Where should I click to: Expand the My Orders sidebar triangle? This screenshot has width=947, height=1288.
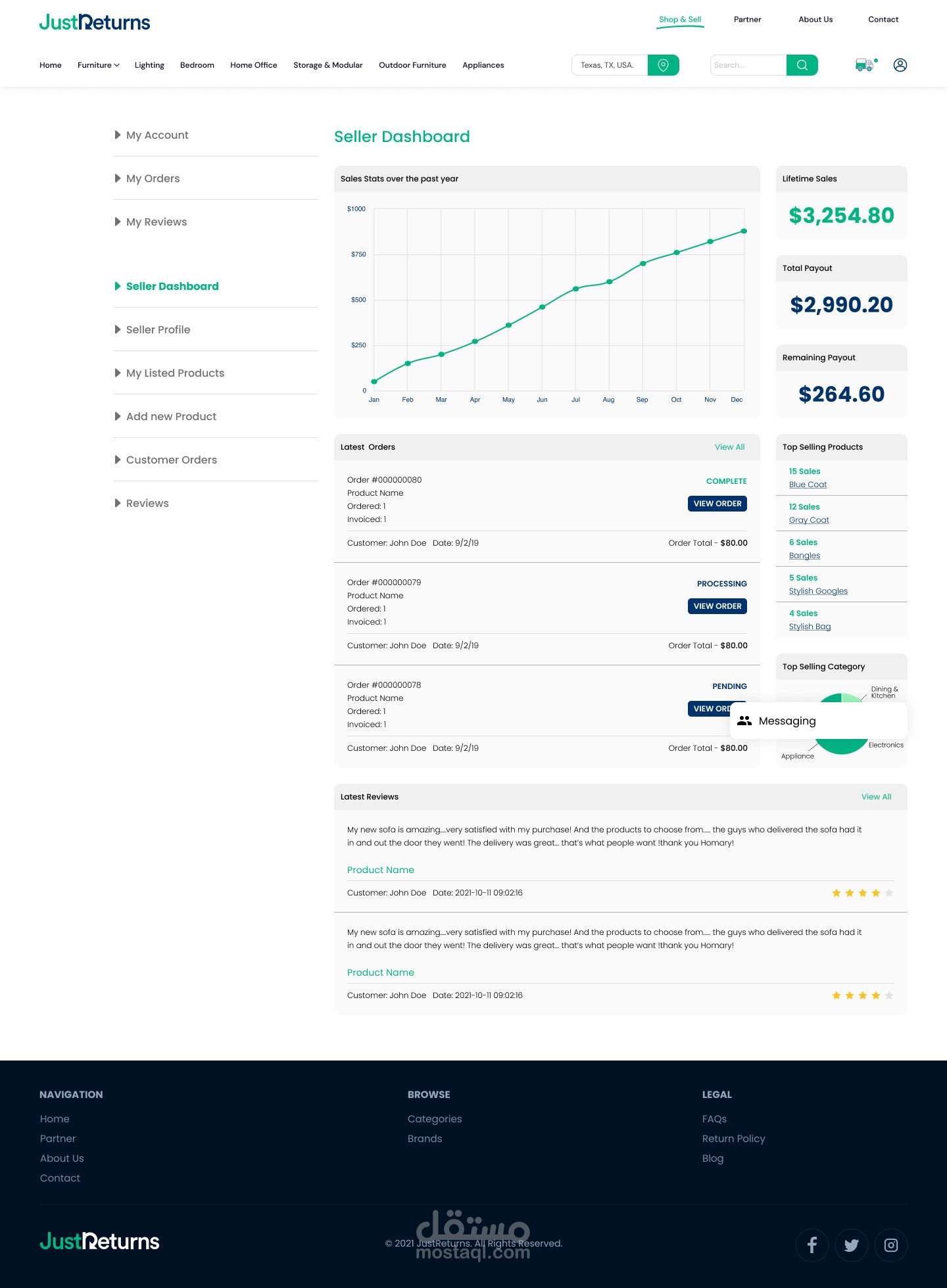(118, 178)
